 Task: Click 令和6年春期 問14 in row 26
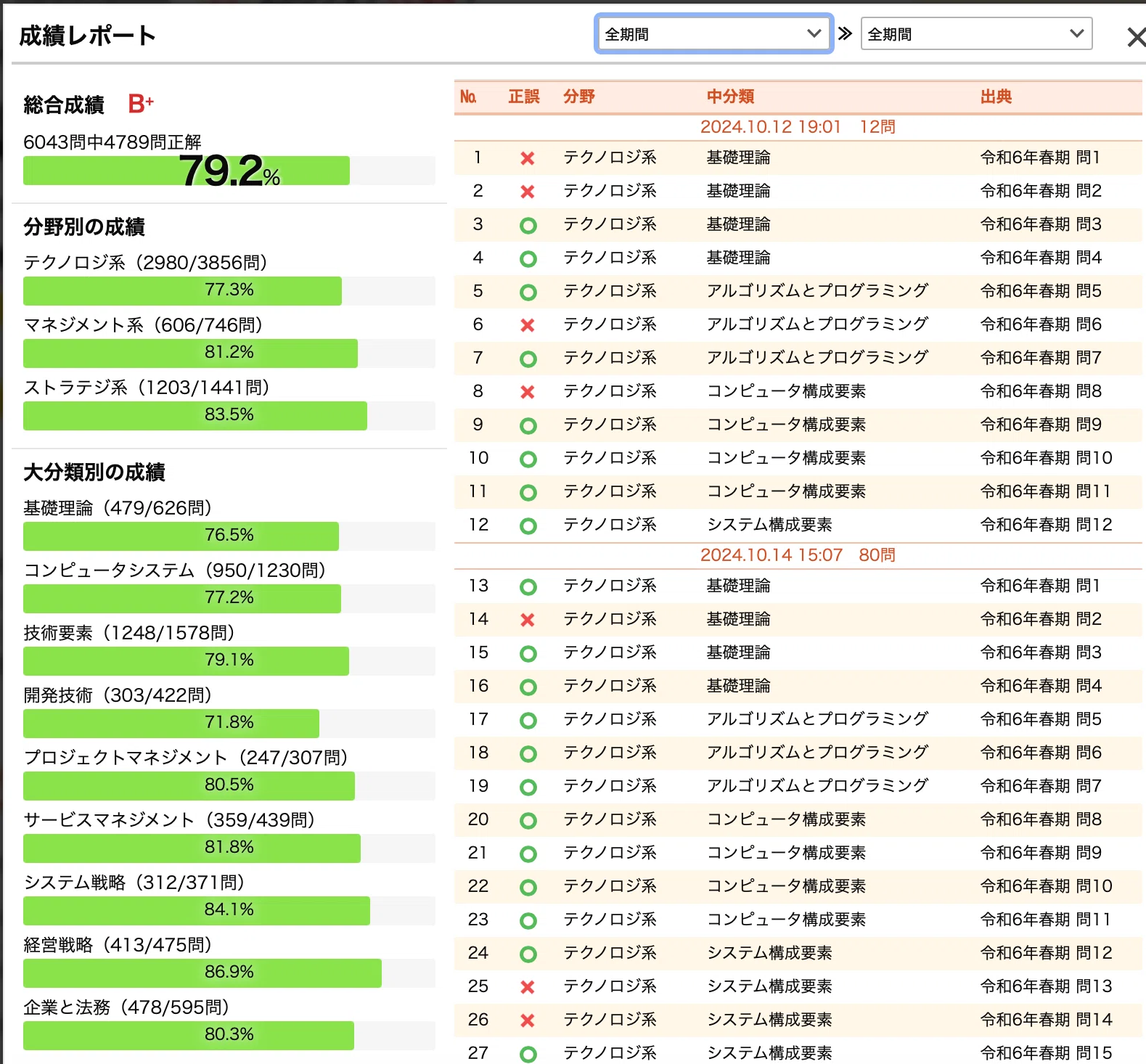click(x=1046, y=1020)
